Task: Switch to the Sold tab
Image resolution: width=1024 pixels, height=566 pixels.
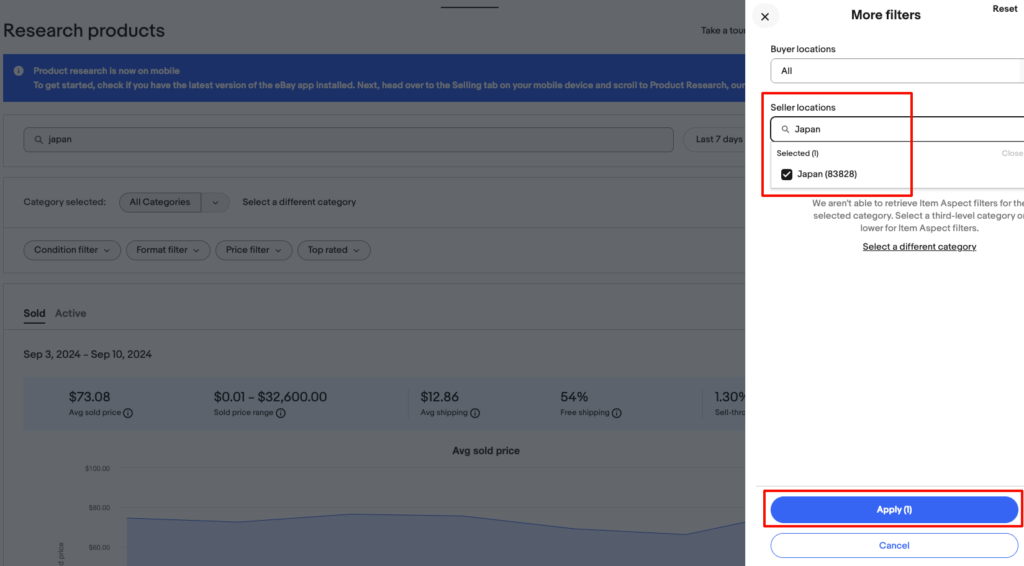Action: coord(35,313)
